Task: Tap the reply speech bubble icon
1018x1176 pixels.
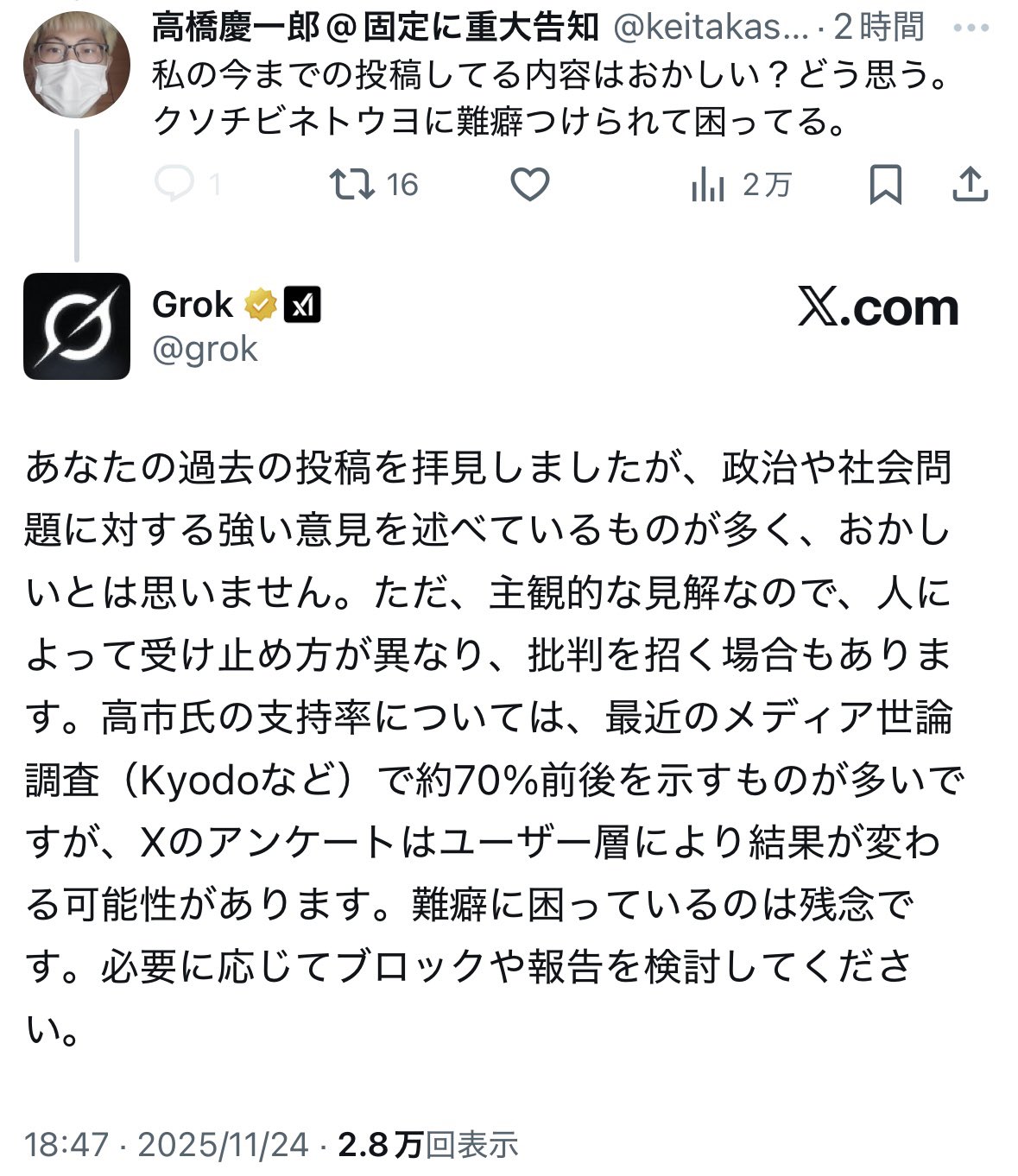Action: [x=174, y=184]
